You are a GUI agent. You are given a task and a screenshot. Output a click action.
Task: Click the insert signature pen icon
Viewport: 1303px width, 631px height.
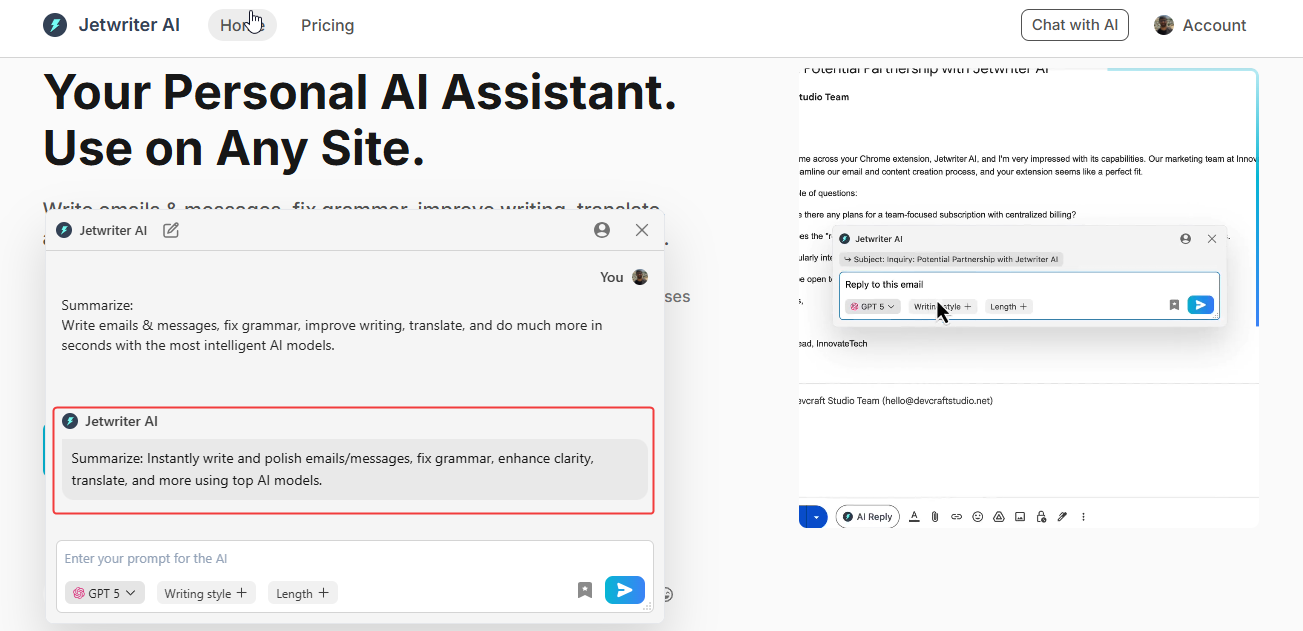click(x=1062, y=517)
